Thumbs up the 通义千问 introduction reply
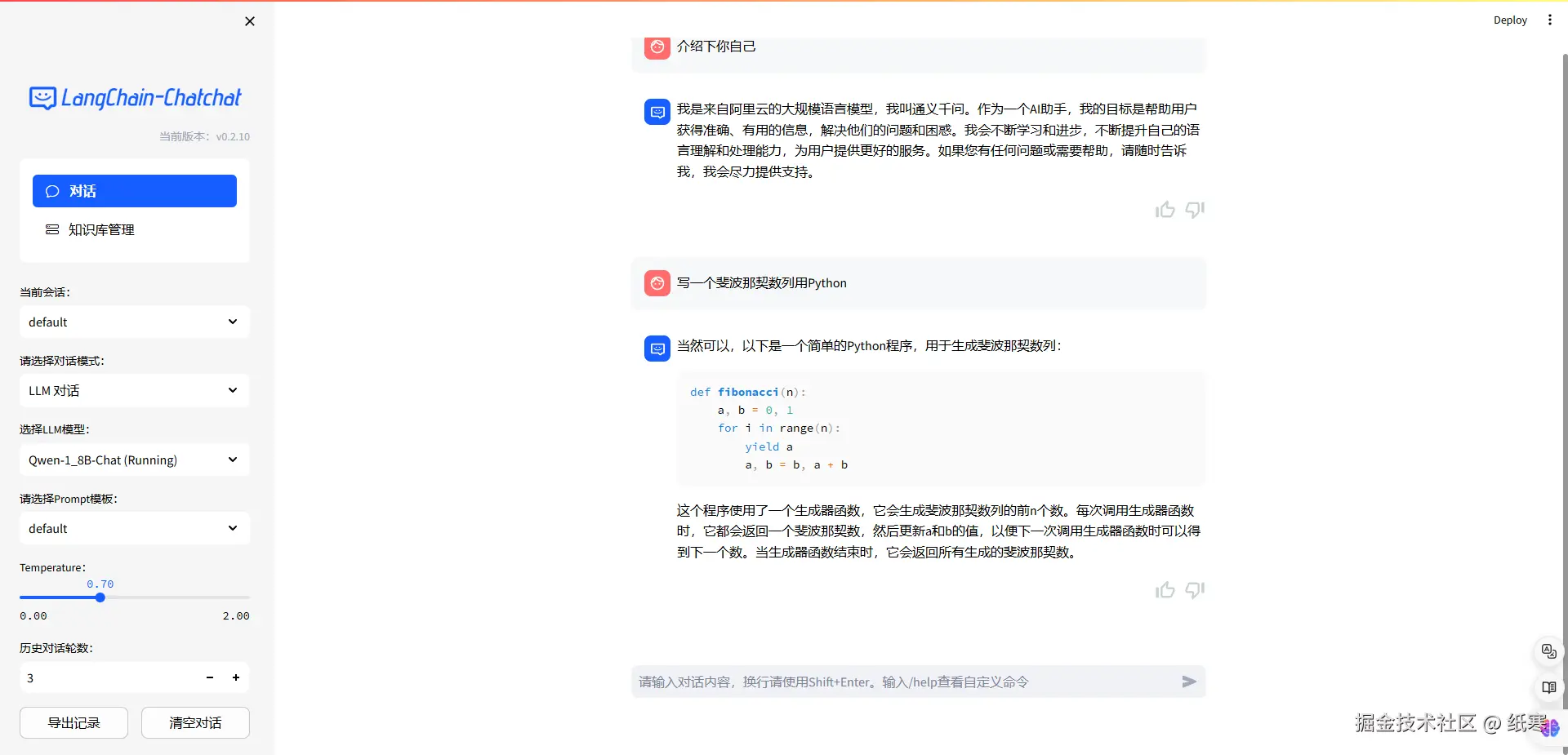The width and height of the screenshot is (1568, 755). 1165,210
